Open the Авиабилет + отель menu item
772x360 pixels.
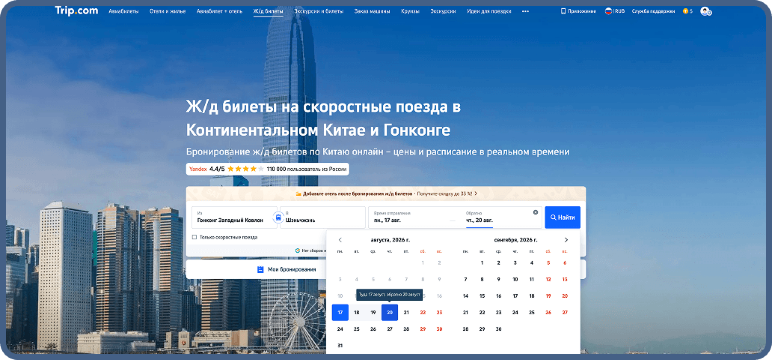tap(219, 11)
